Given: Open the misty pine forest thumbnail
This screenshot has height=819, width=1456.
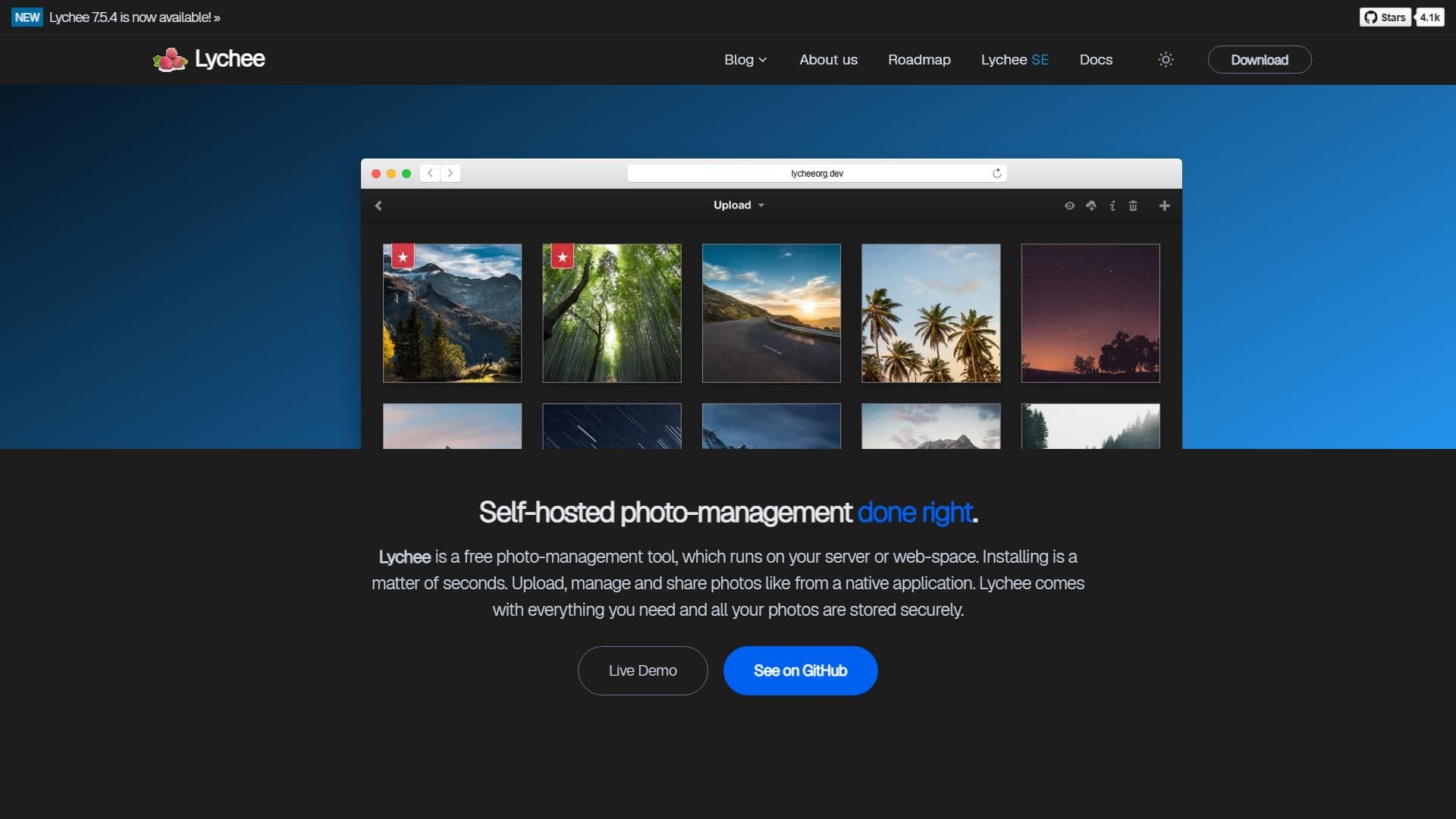Looking at the screenshot, I should pyautogui.click(x=1090, y=426).
